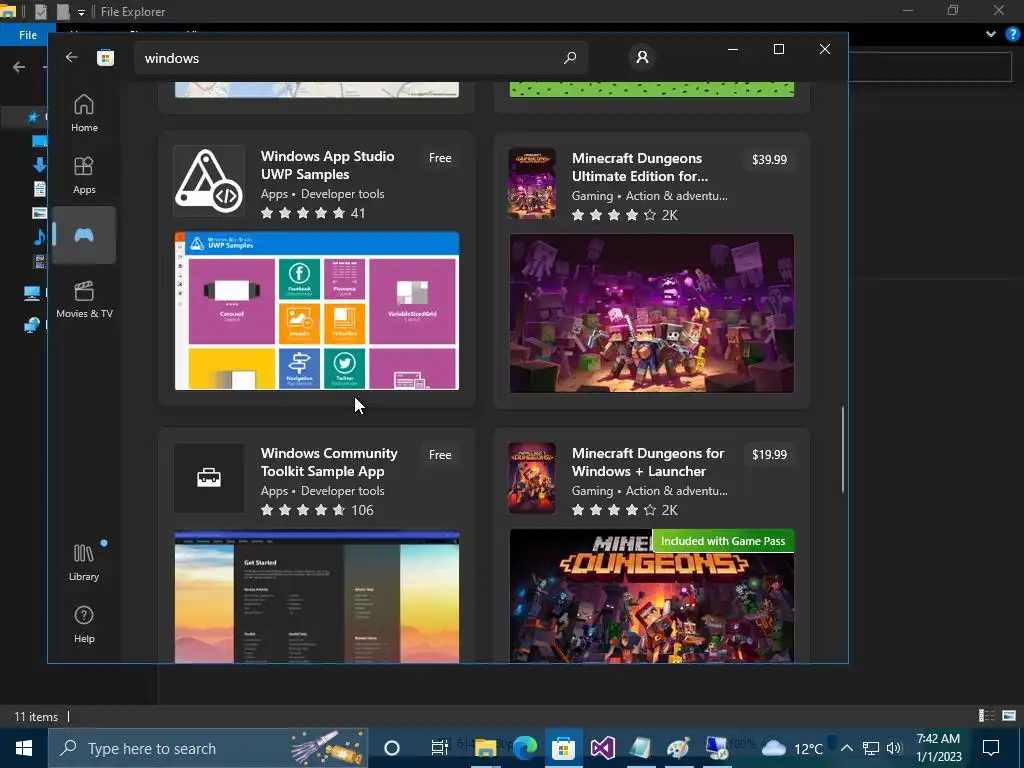Image resolution: width=1024 pixels, height=768 pixels.
Task: Open the Windows App Studio UWP Samples icon
Action: [x=209, y=181]
